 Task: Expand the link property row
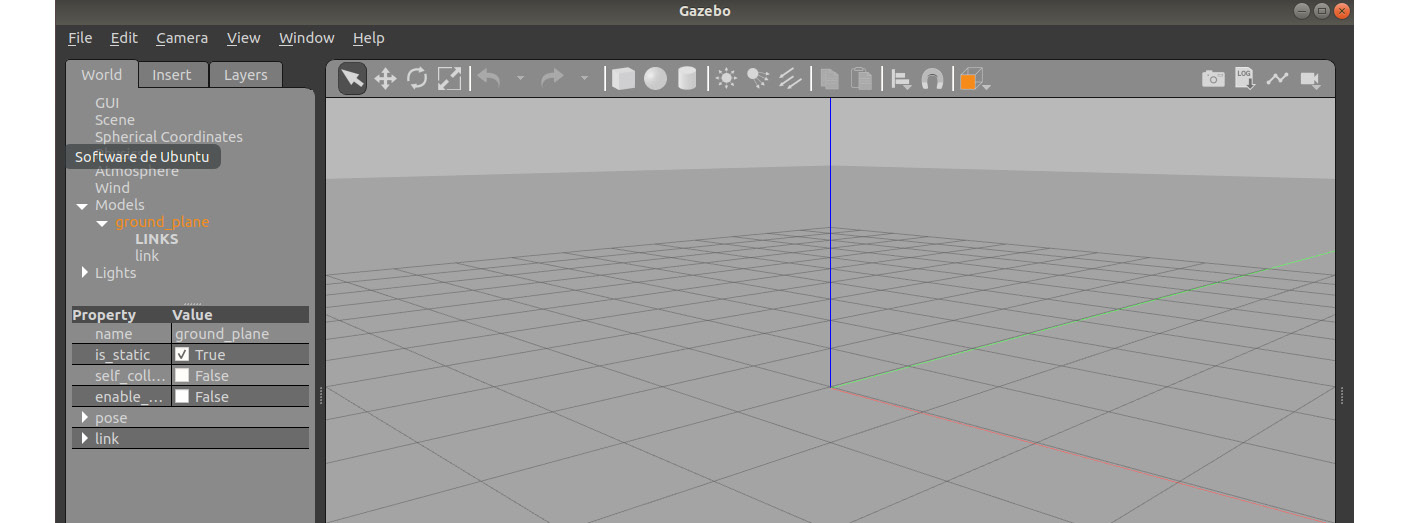click(x=85, y=438)
